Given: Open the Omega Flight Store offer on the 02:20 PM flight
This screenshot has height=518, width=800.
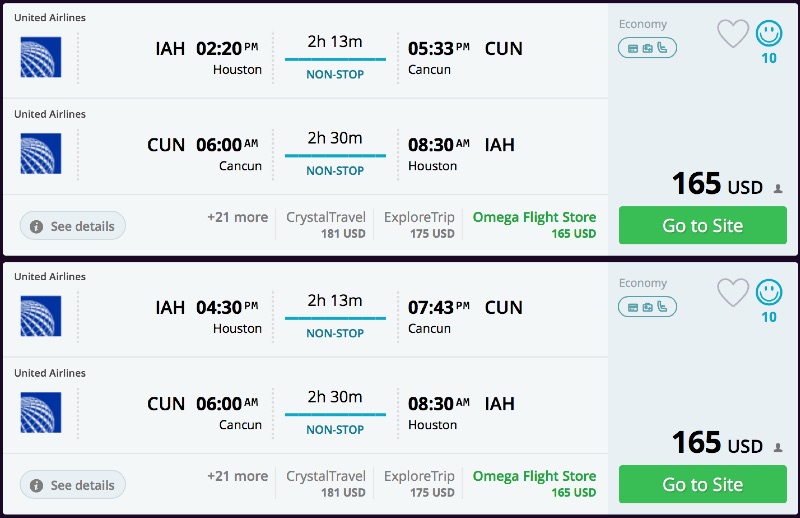Looking at the screenshot, I should pos(534,225).
